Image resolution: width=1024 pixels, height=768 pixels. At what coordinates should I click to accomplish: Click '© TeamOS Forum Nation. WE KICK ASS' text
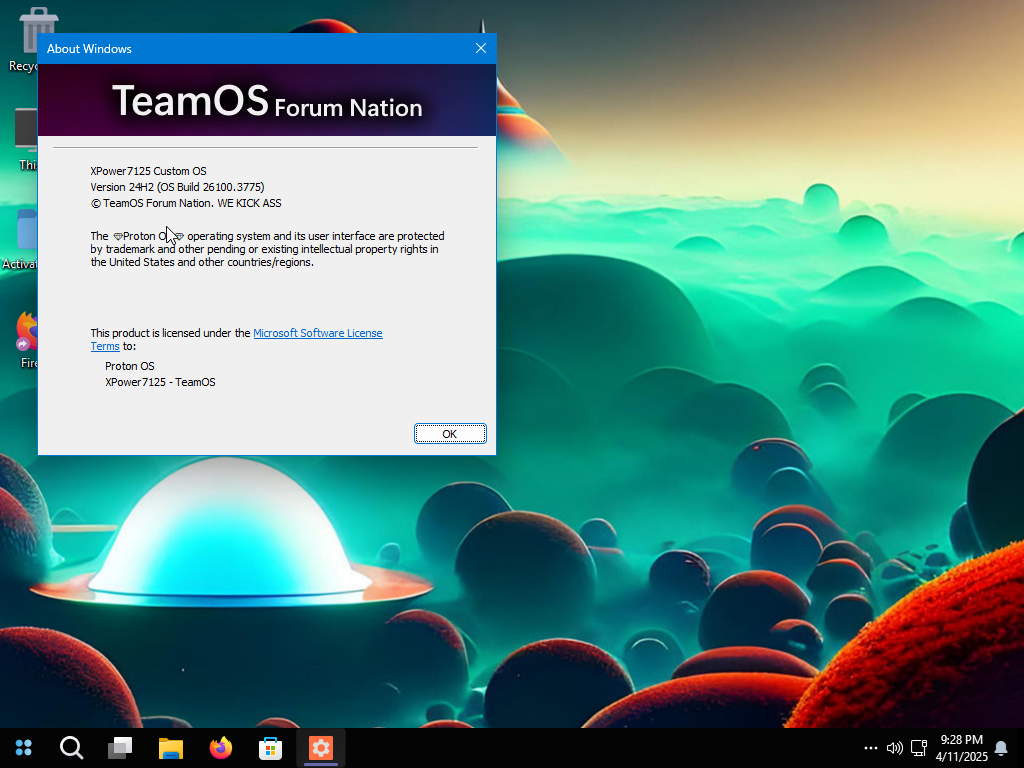click(x=186, y=203)
